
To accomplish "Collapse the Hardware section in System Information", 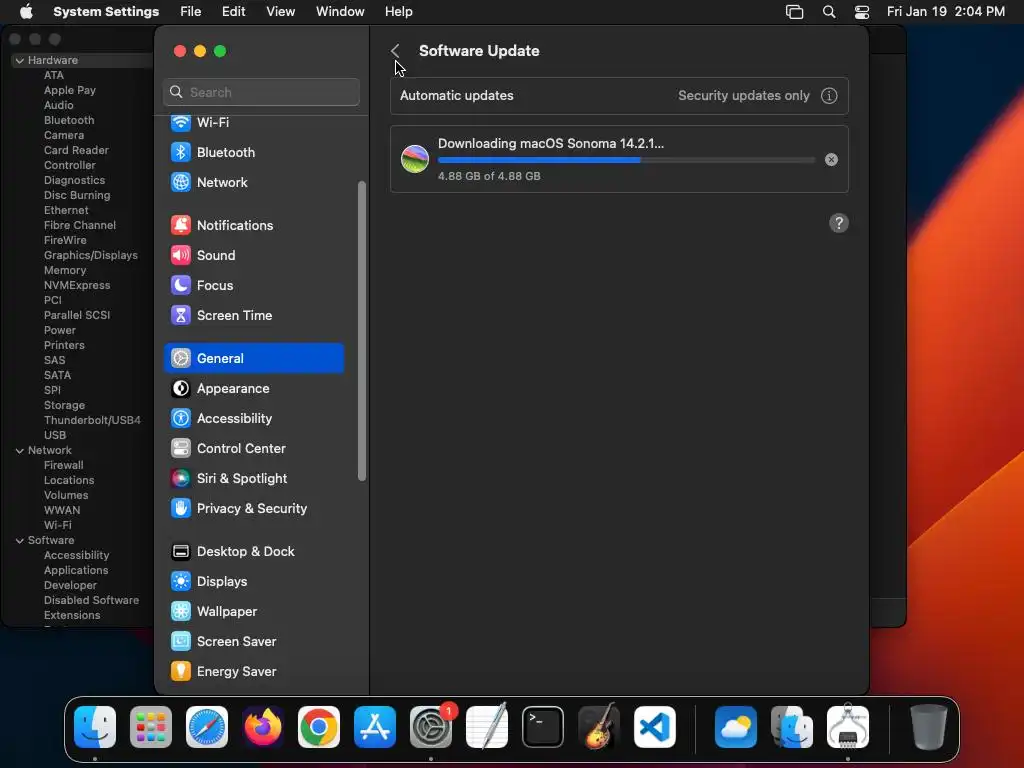I will (x=20, y=61).
